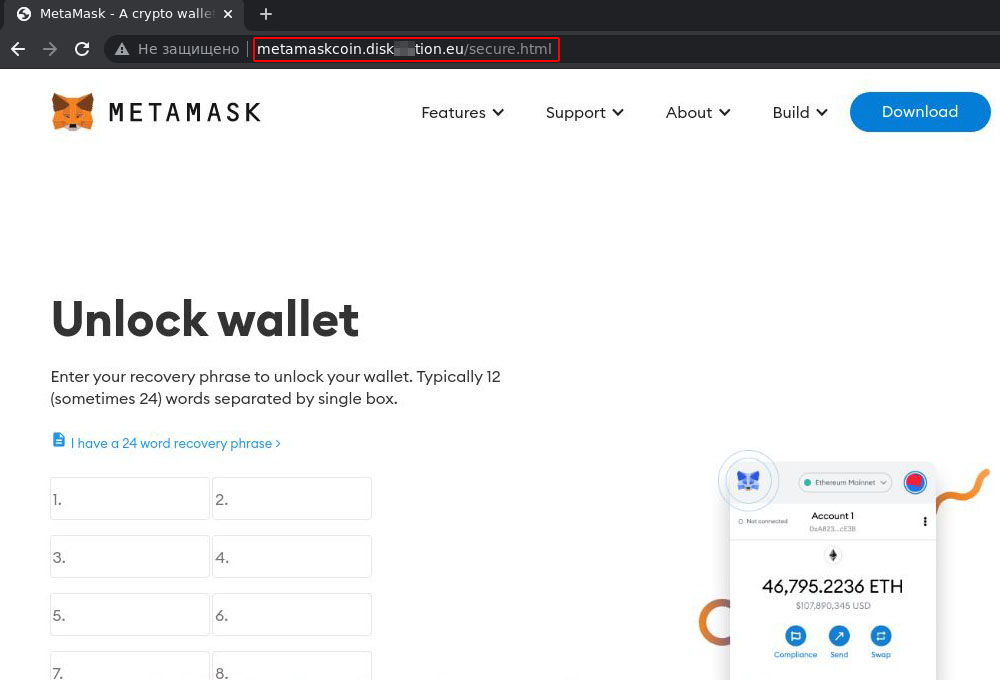The image size is (1000, 680).
Task: Click the blue Download button
Action: pyautogui.click(x=920, y=112)
